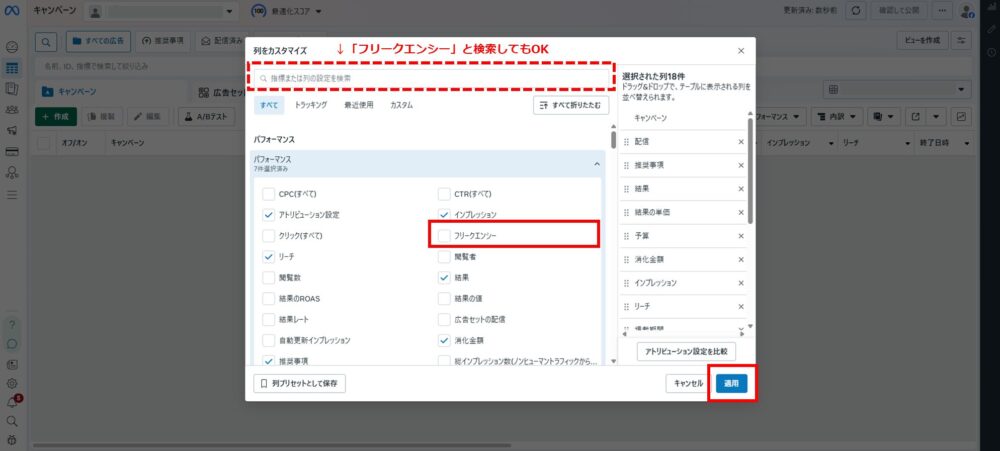The image size is (1000, 451).
Task: Click the column search input field
Action: click(x=430, y=77)
